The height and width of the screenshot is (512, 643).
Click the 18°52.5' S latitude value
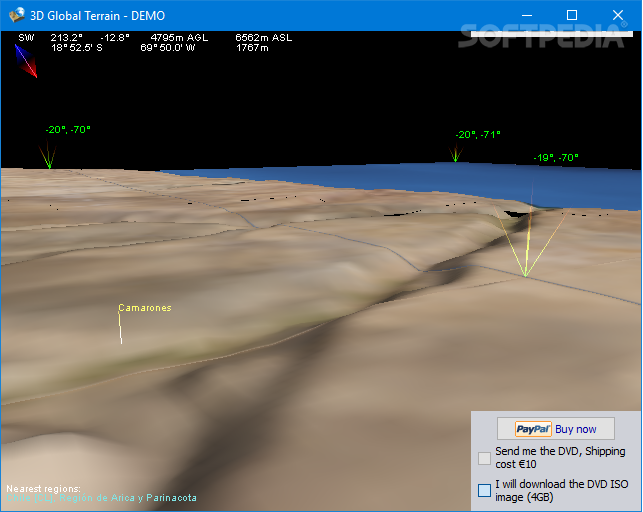[77, 48]
